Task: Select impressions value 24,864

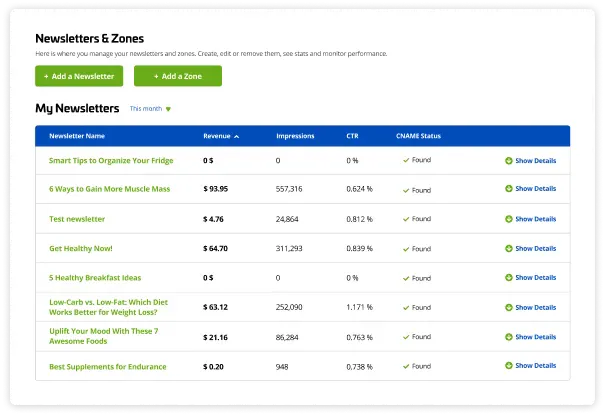Action: 287,219
